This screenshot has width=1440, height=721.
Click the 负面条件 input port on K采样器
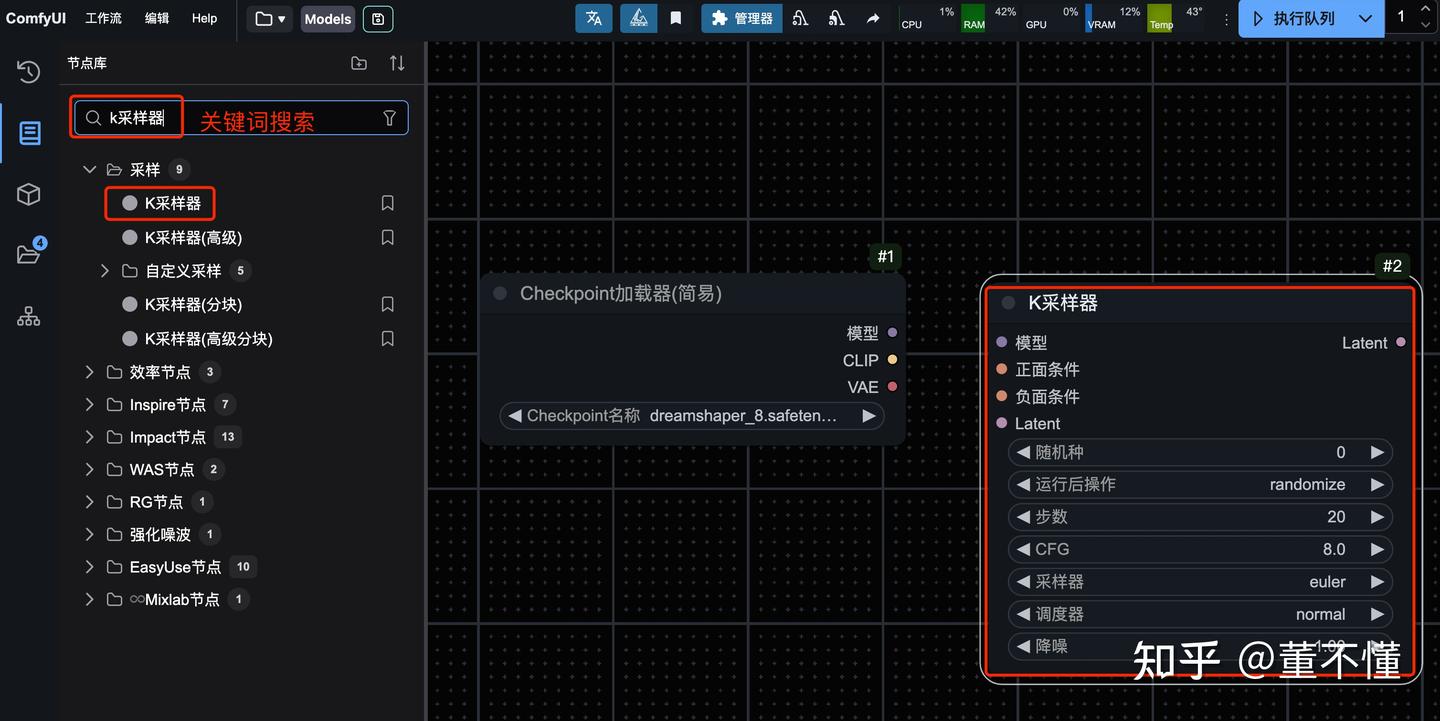tap(1002, 396)
